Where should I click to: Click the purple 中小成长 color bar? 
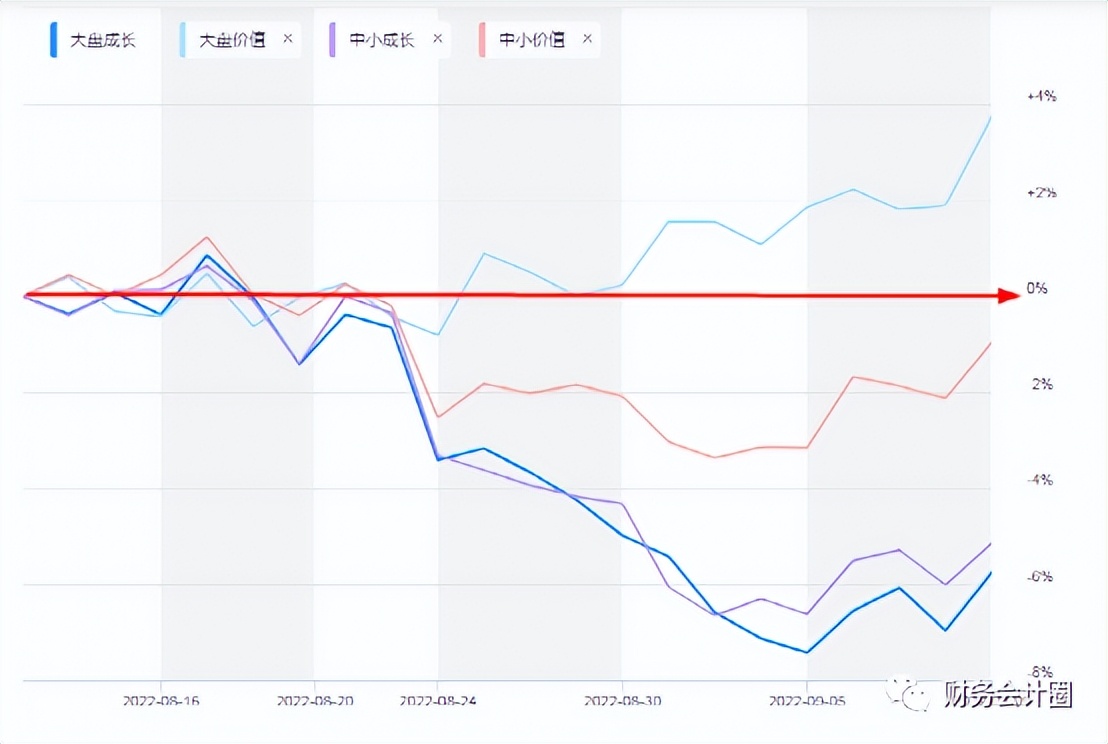(x=331, y=40)
